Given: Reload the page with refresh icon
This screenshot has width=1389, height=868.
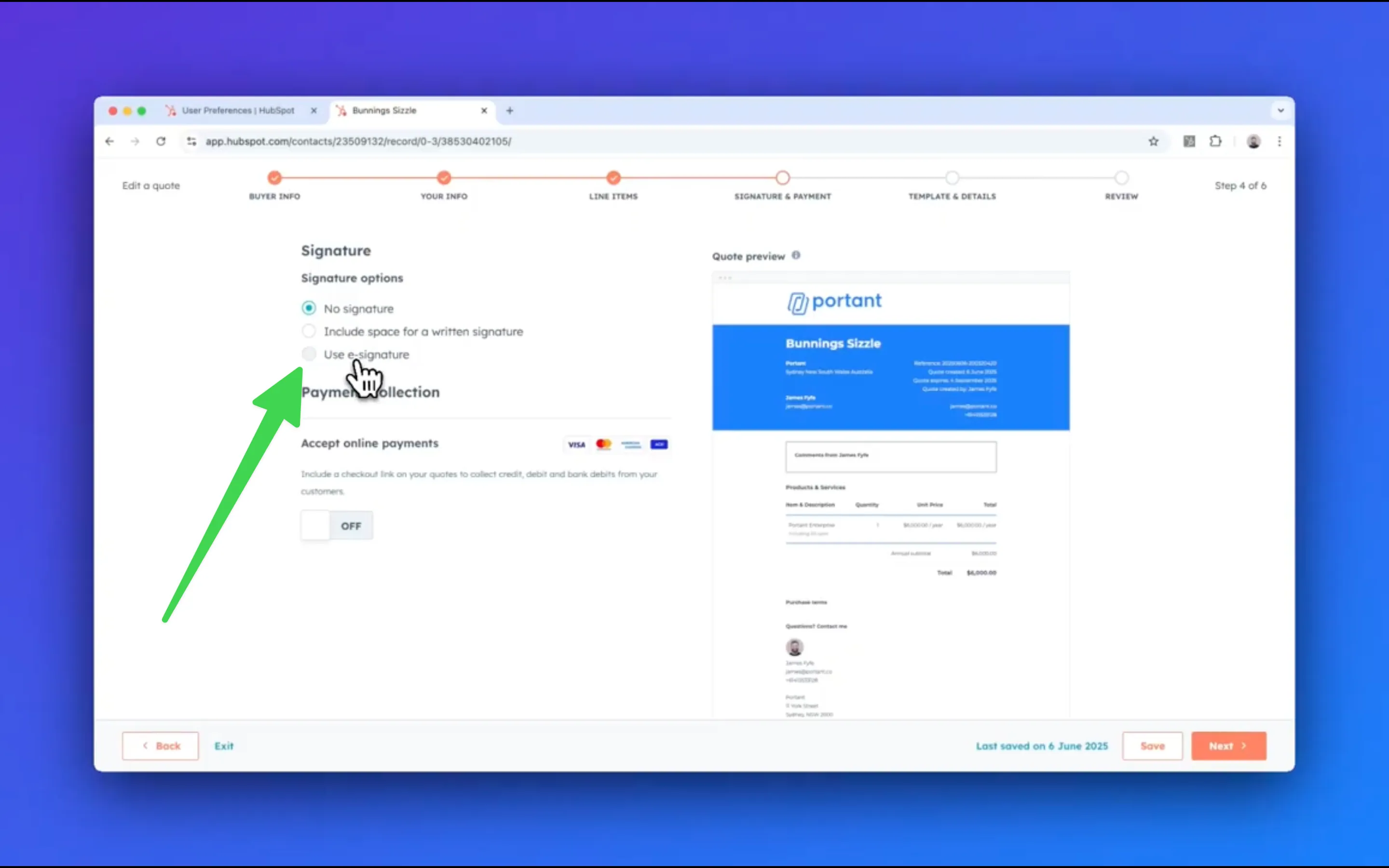Looking at the screenshot, I should pos(161,141).
